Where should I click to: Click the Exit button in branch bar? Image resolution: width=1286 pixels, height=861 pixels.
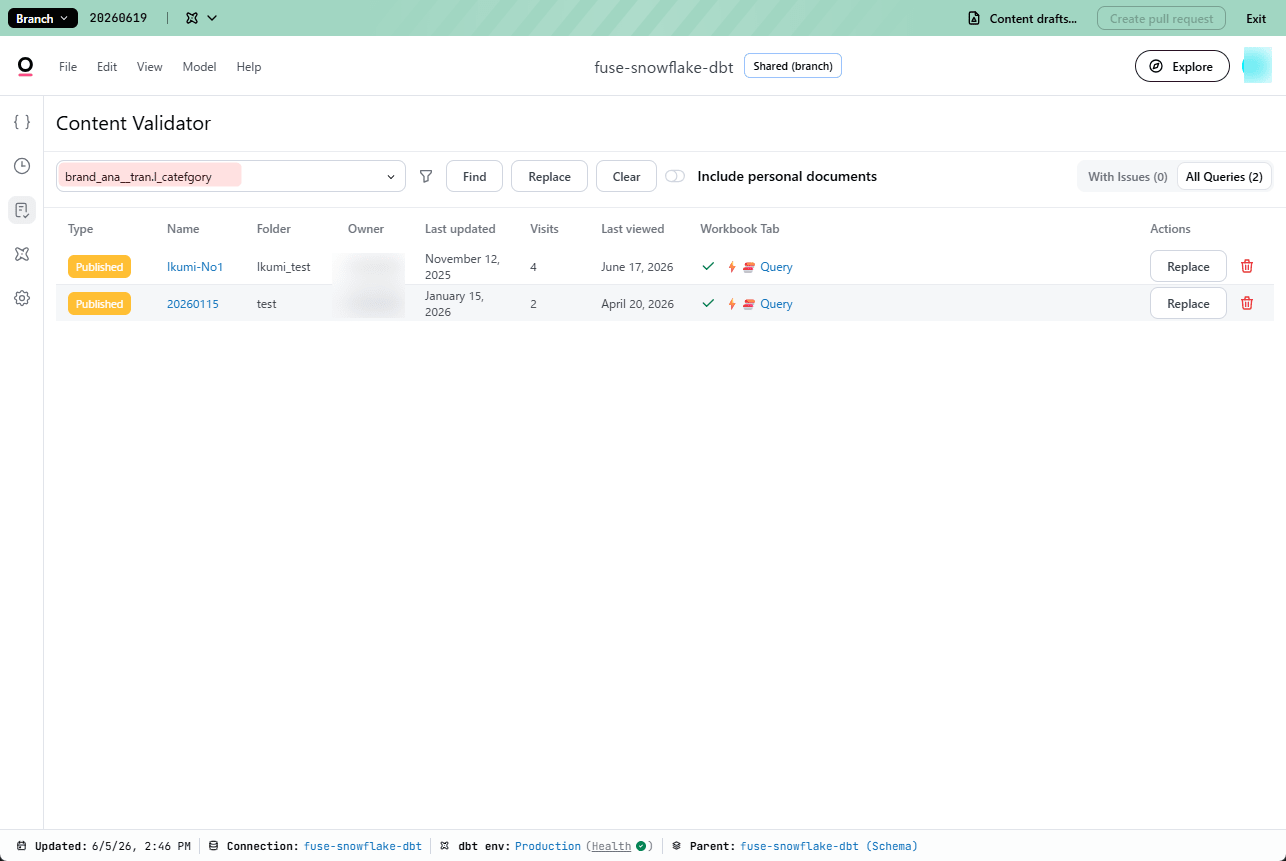1256,18
